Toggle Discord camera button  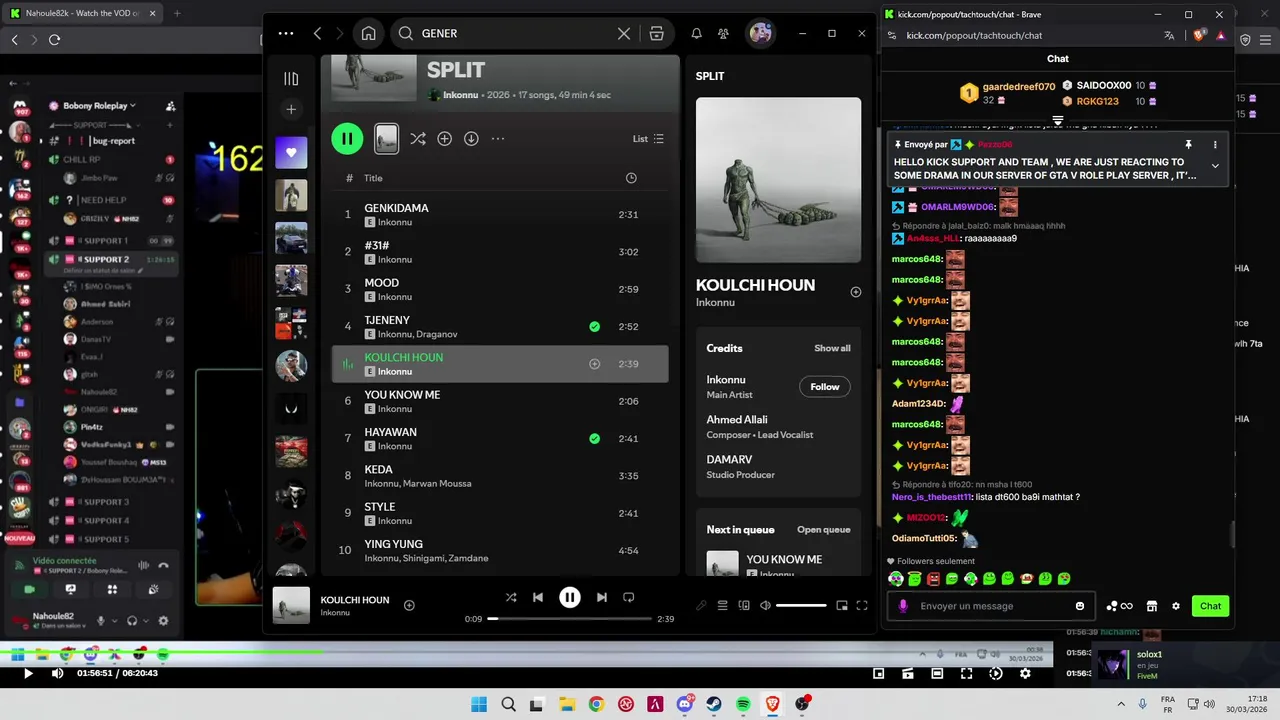(x=29, y=589)
